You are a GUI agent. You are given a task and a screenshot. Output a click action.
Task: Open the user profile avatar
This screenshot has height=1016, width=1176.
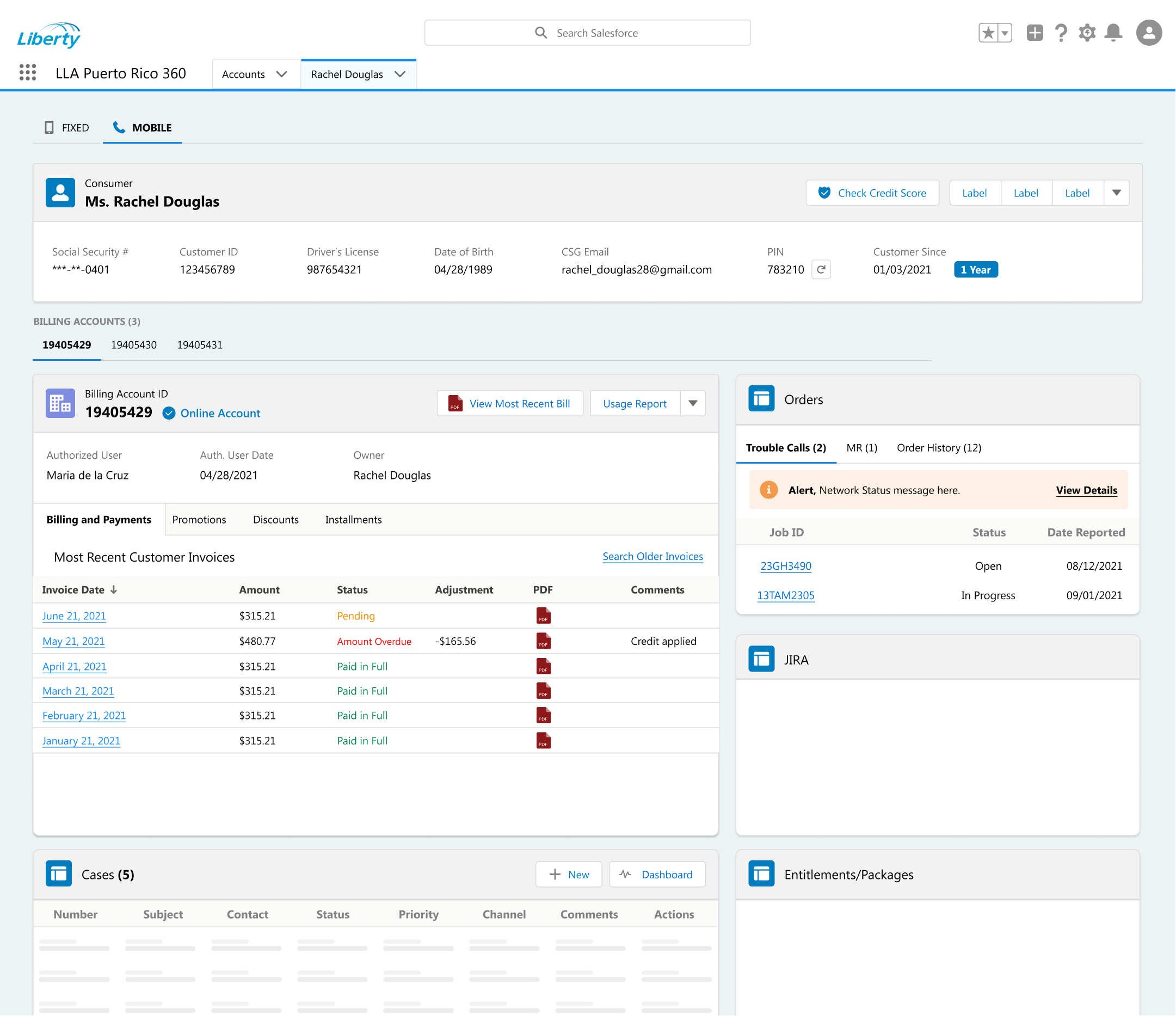point(1149,33)
